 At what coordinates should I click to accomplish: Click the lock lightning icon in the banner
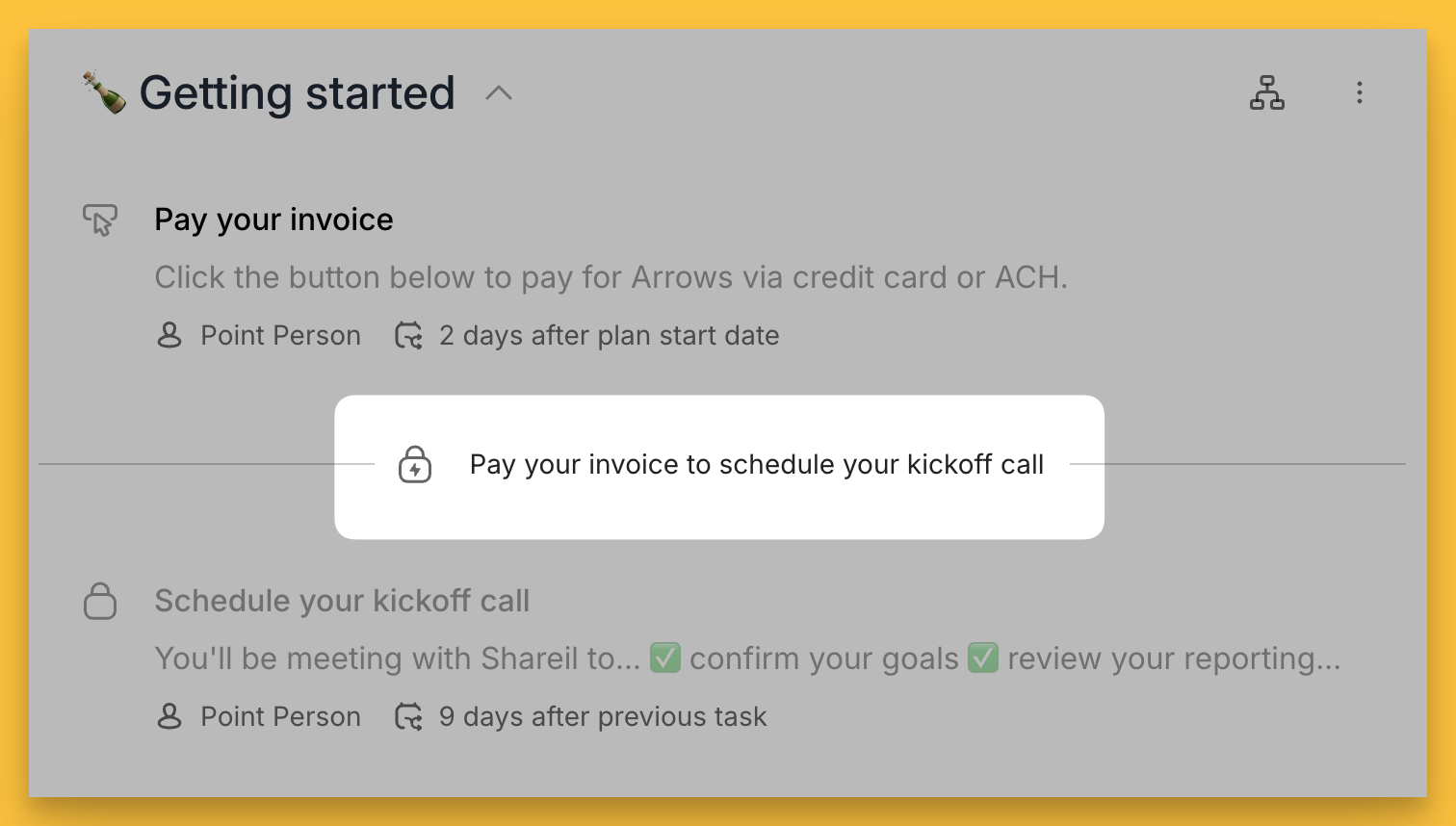pos(415,465)
